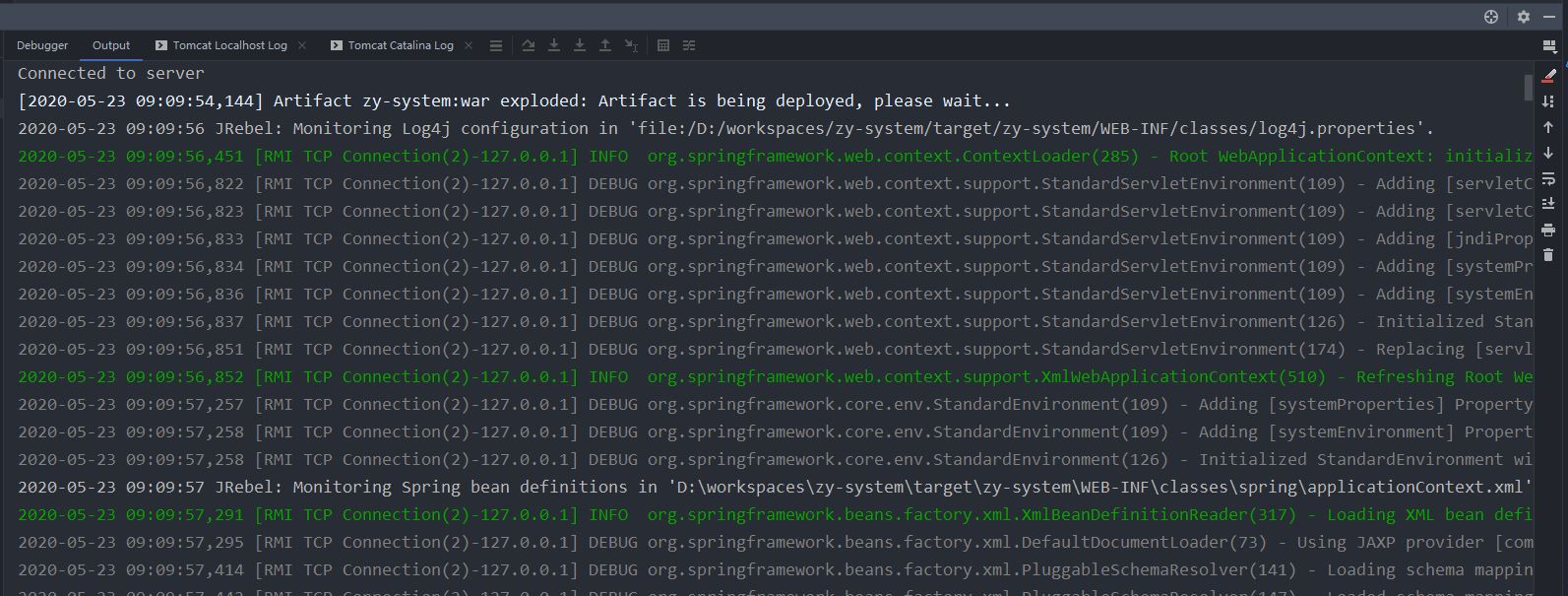Switch to the Debugger tab
The height and width of the screenshot is (596, 1568).
(x=42, y=45)
